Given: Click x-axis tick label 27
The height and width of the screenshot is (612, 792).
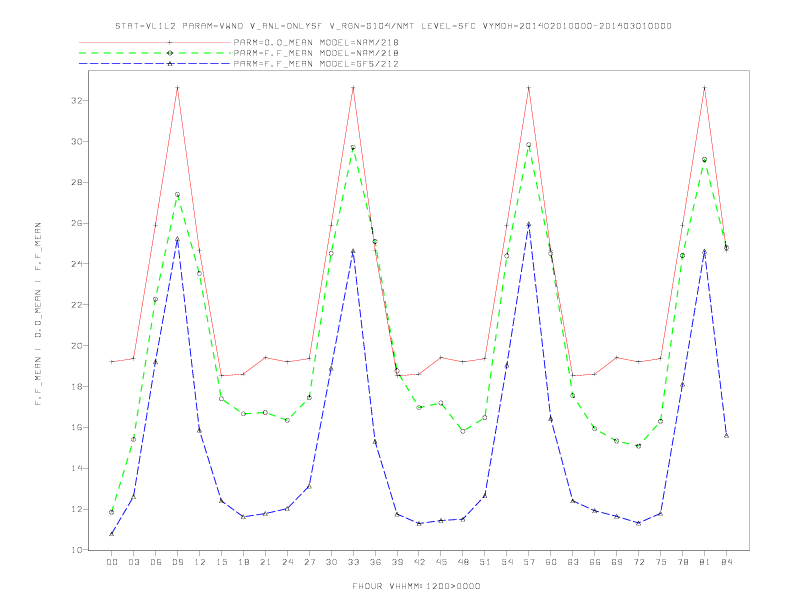Looking at the screenshot, I should (309, 562).
